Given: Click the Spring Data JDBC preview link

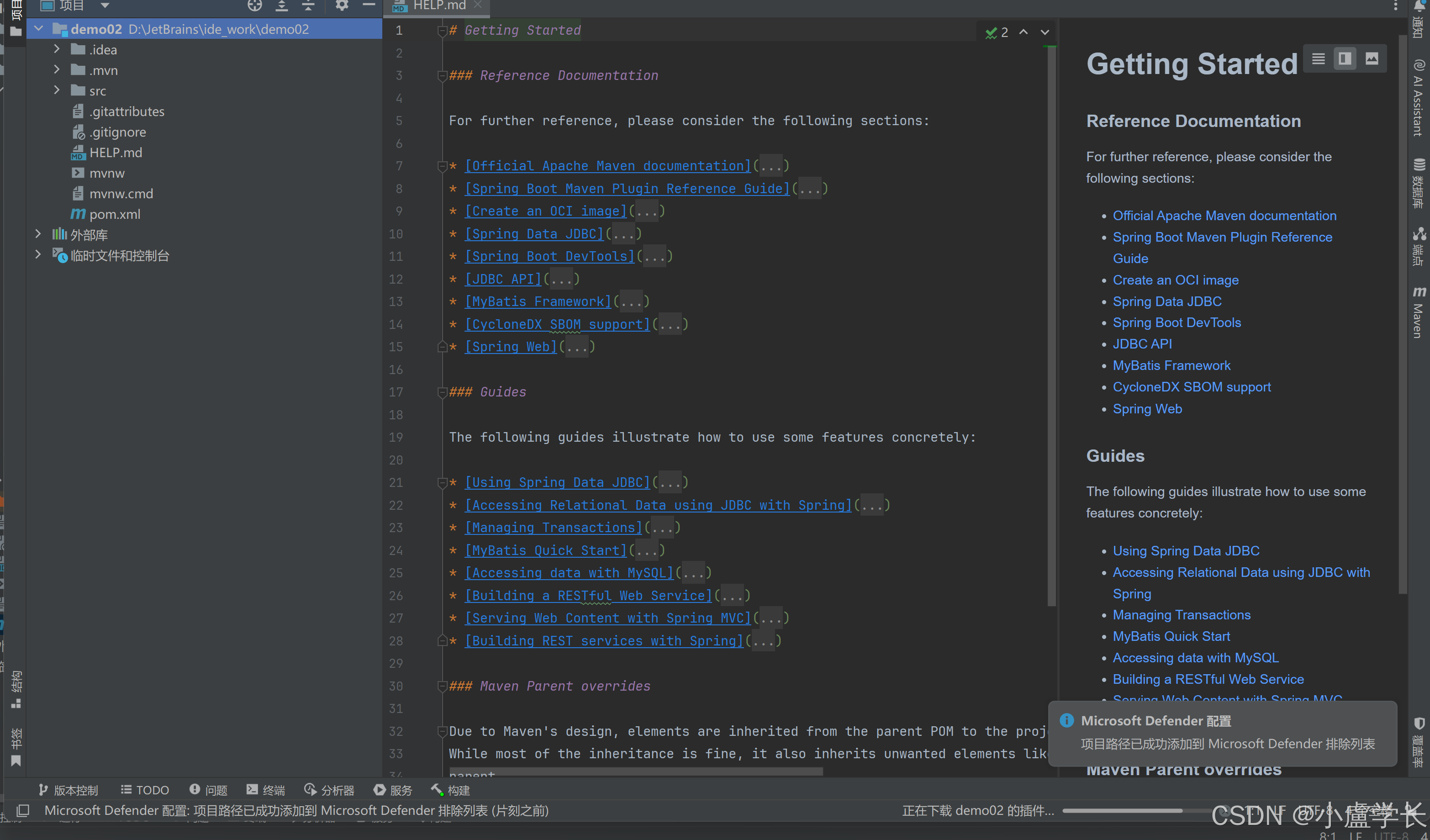Looking at the screenshot, I should (1166, 301).
